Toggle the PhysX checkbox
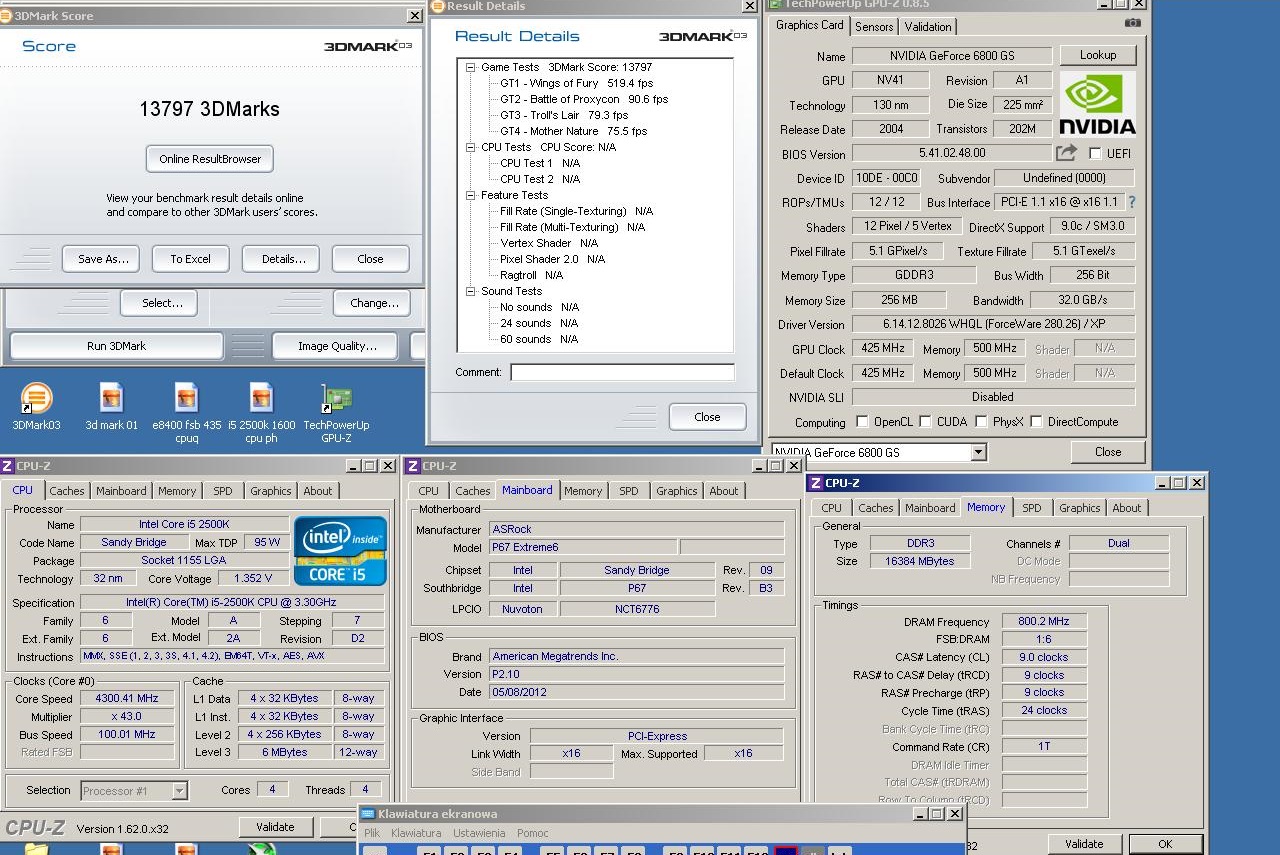 pos(981,422)
